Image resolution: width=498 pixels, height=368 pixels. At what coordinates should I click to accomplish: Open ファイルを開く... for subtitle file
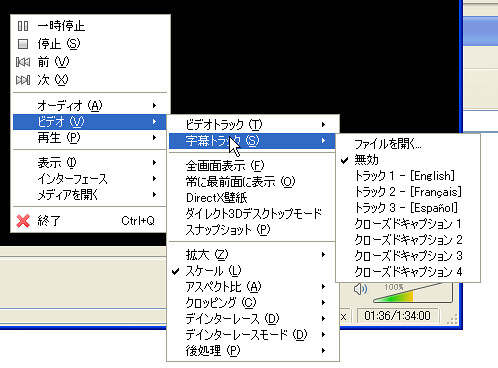tap(408, 144)
